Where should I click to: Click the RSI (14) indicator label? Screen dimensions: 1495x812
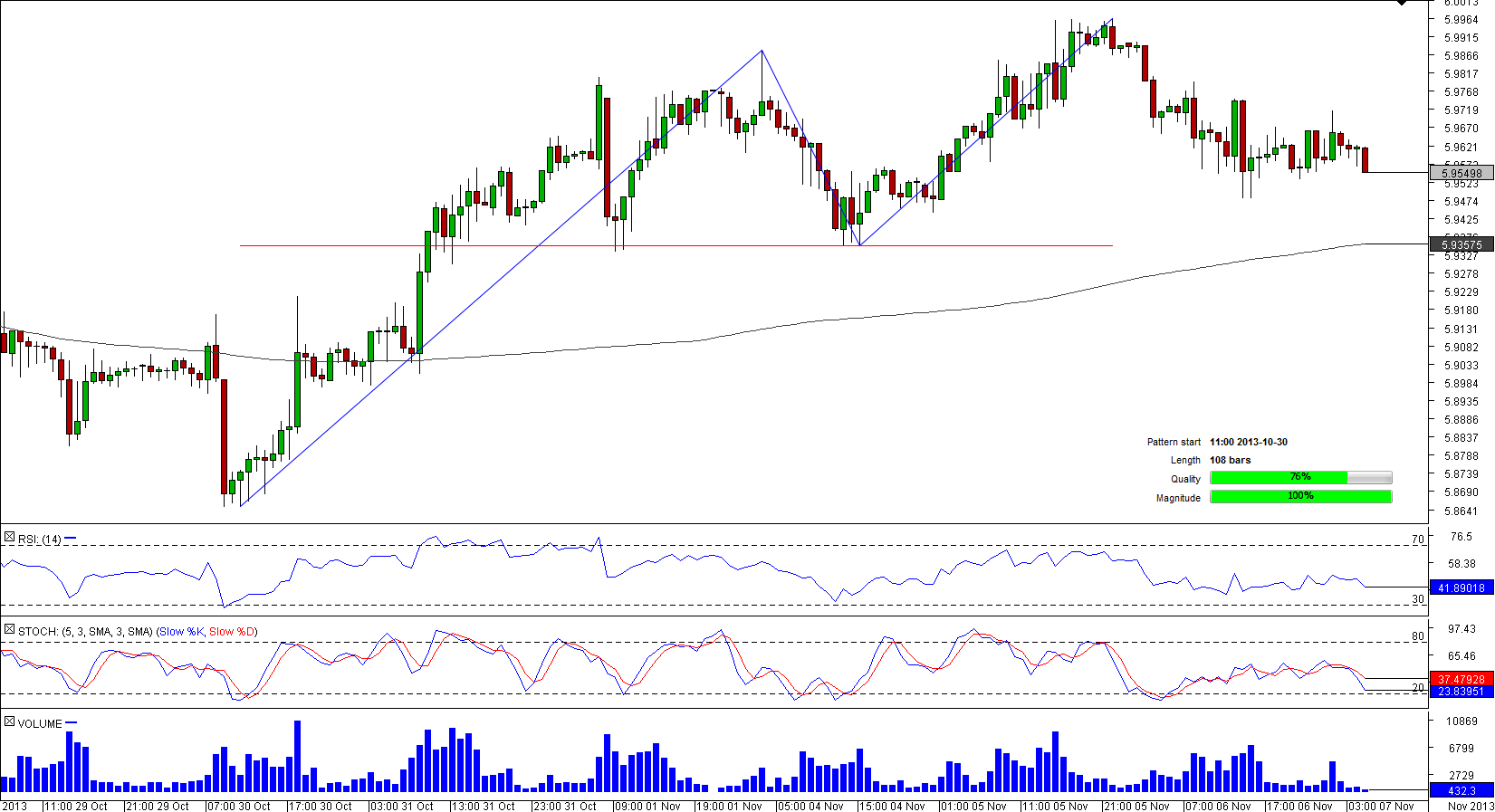coord(39,540)
